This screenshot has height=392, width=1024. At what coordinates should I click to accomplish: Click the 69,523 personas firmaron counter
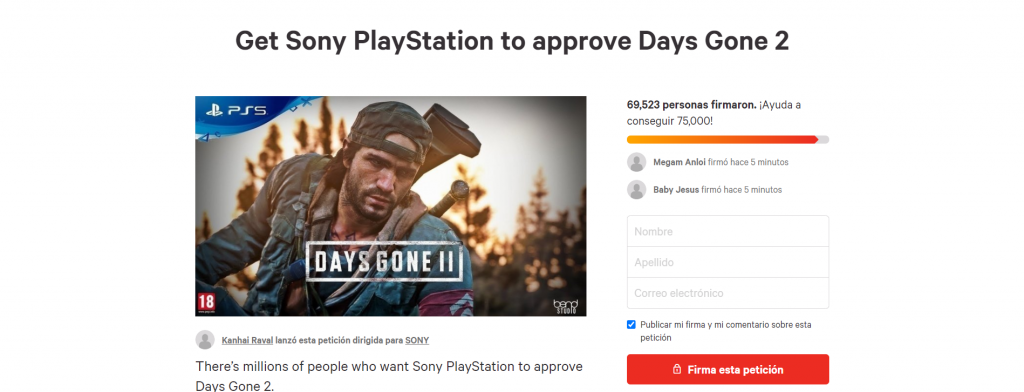point(692,105)
